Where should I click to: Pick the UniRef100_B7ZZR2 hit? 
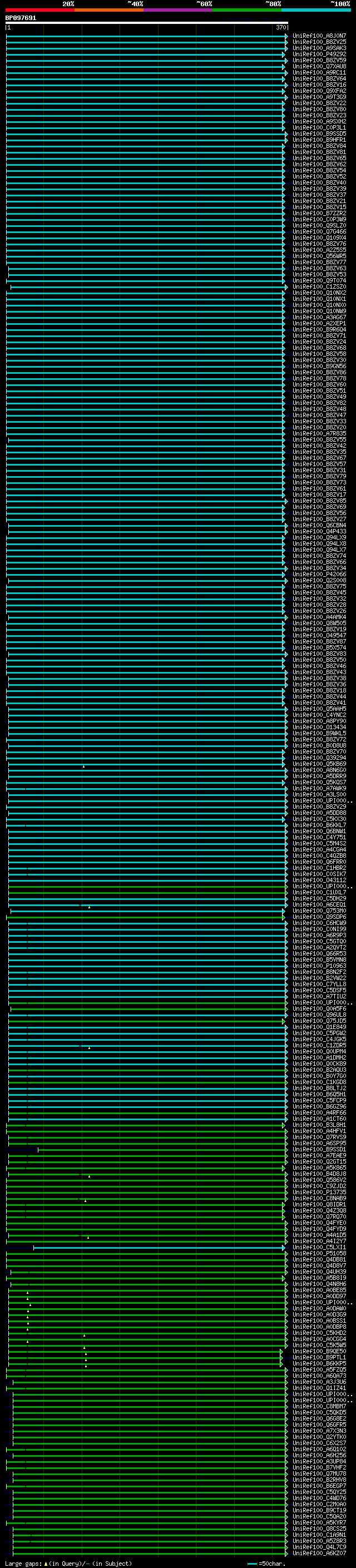tap(319, 213)
